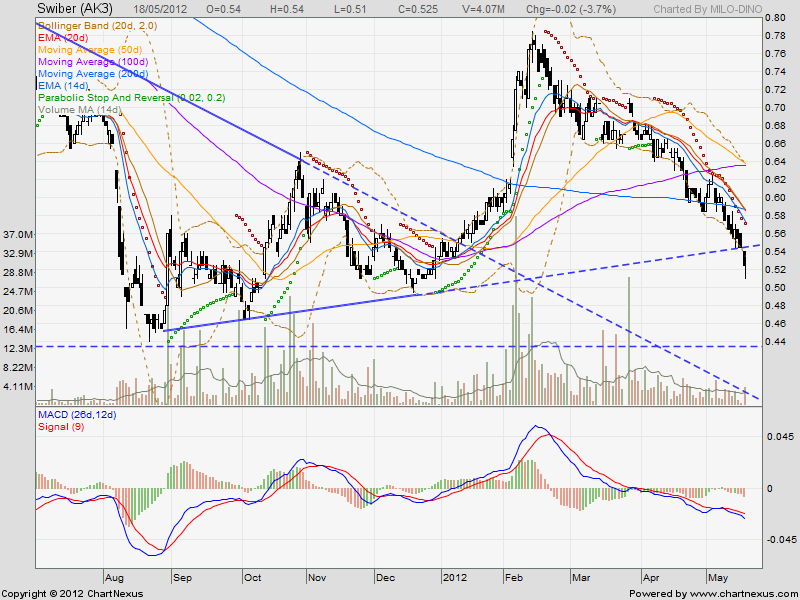Click the Mar month axis label
This screenshot has width=800, height=600.
[x=581, y=578]
